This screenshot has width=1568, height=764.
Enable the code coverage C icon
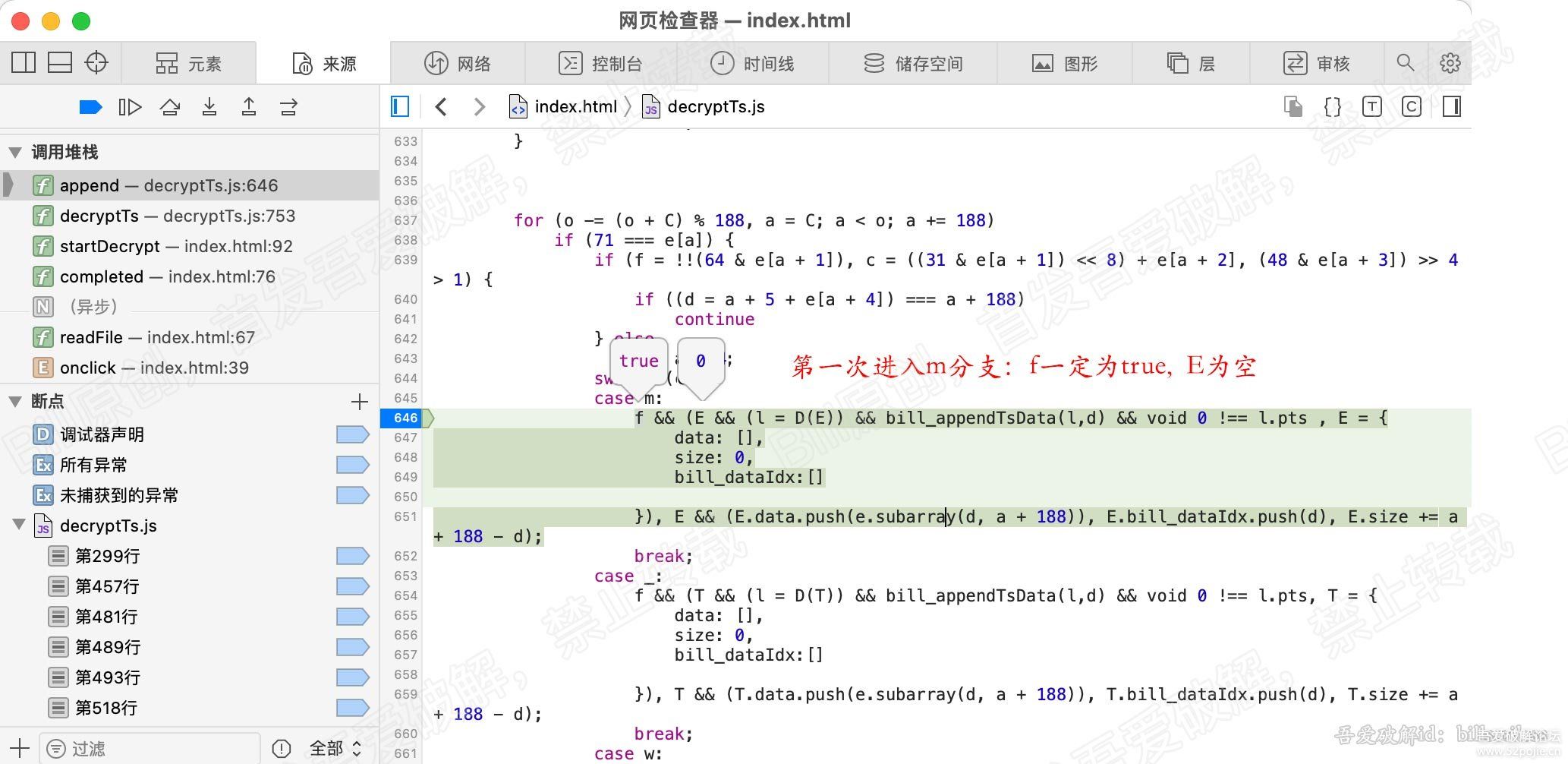(1412, 106)
